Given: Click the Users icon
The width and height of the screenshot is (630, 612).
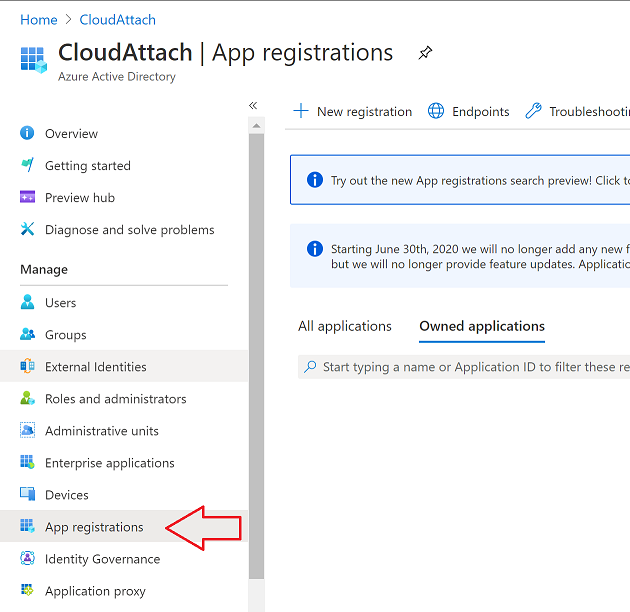Looking at the screenshot, I should [x=27, y=302].
